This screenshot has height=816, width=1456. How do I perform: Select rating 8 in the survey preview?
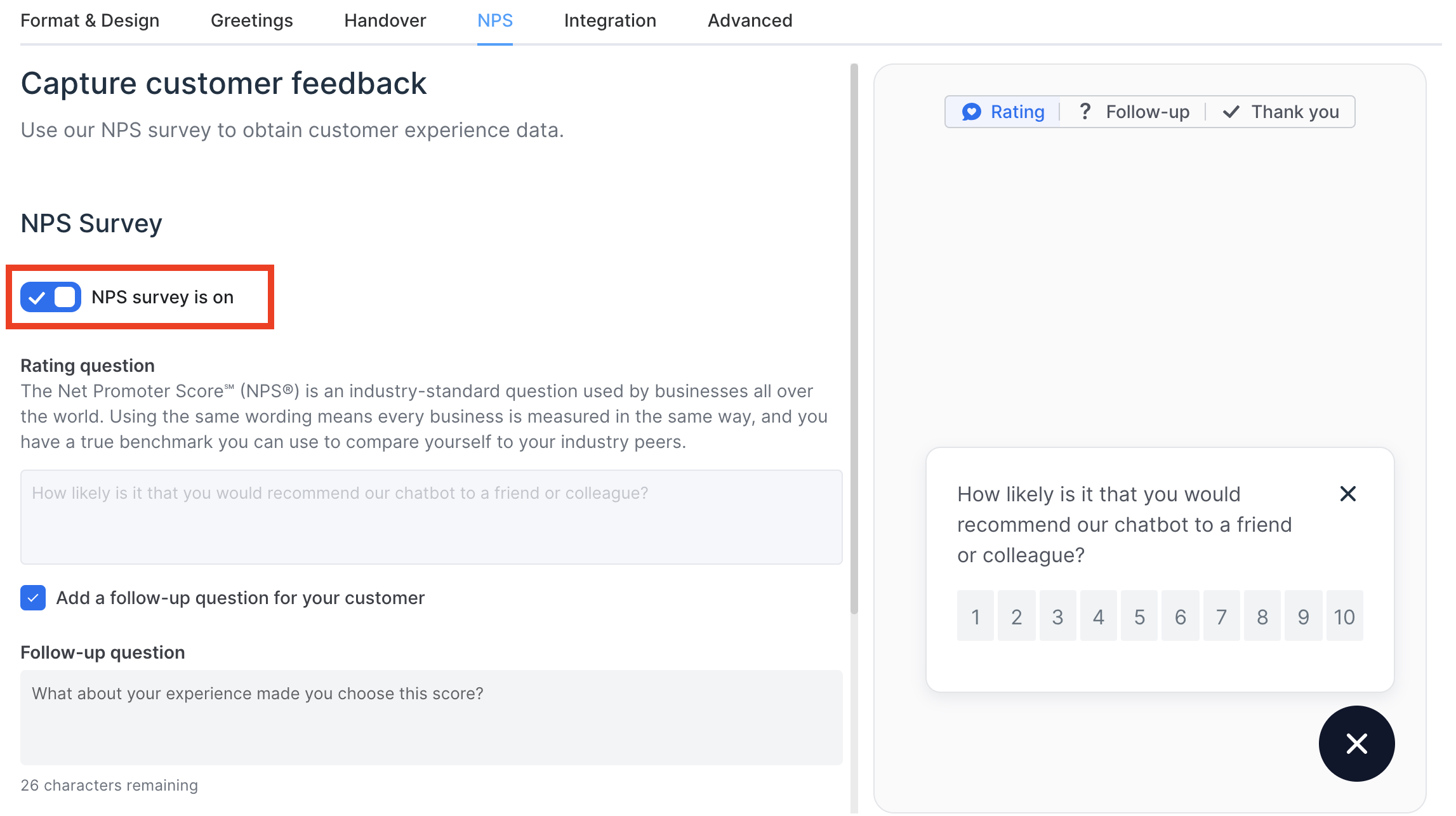pyautogui.click(x=1262, y=616)
